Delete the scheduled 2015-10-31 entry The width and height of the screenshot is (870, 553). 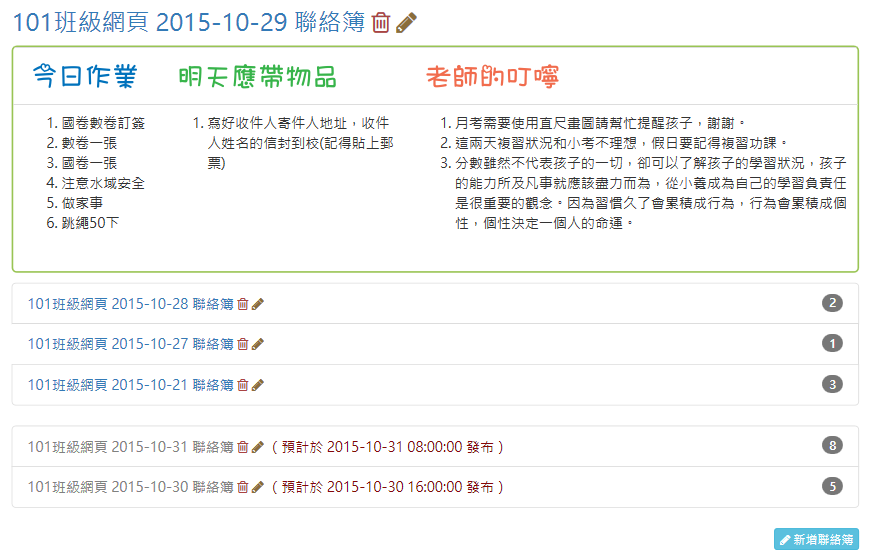point(243,447)
